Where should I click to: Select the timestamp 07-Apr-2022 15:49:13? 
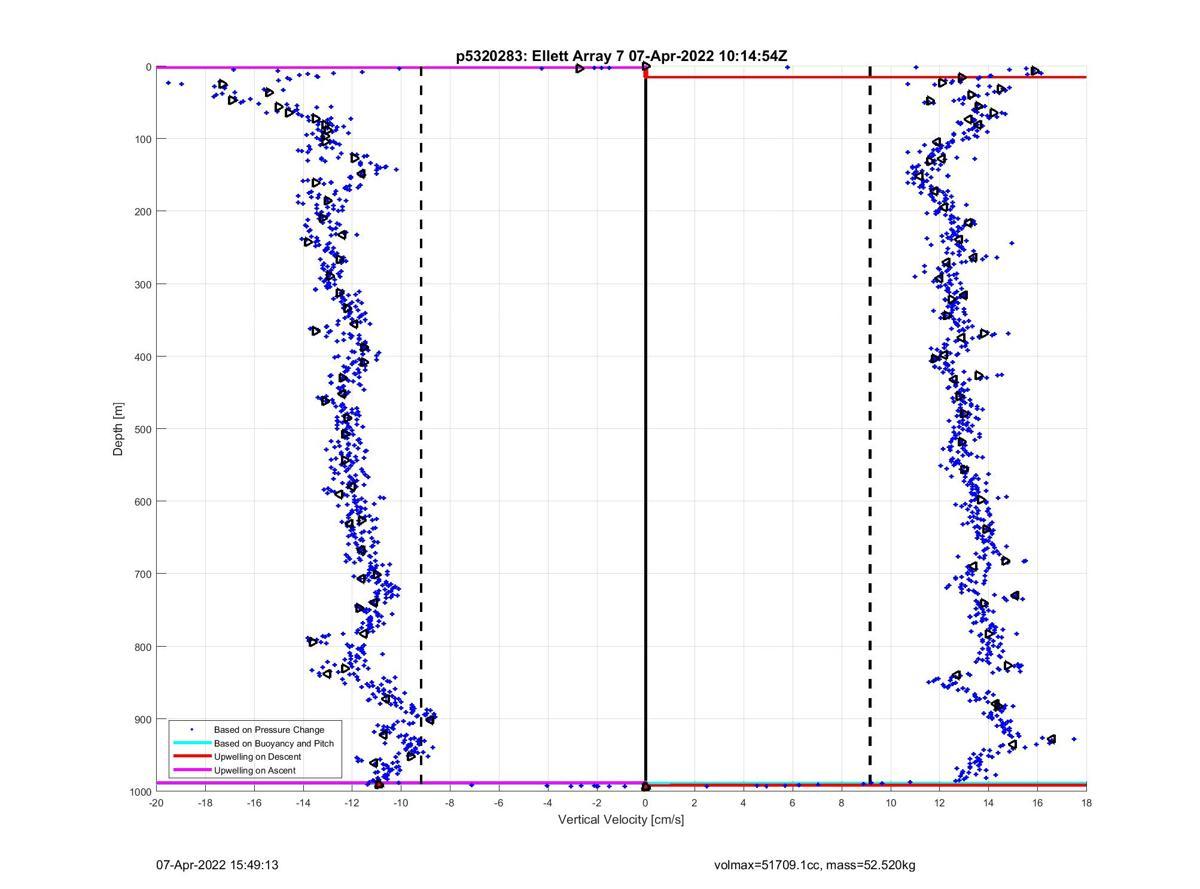217,864
